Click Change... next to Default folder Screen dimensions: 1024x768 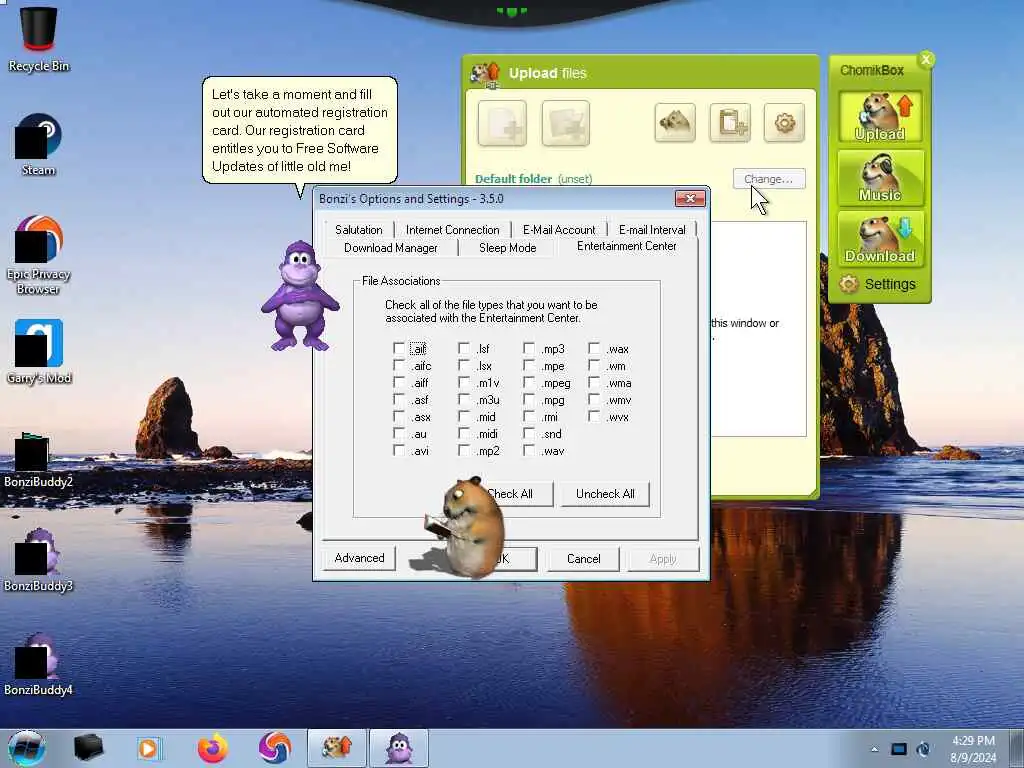769,179
